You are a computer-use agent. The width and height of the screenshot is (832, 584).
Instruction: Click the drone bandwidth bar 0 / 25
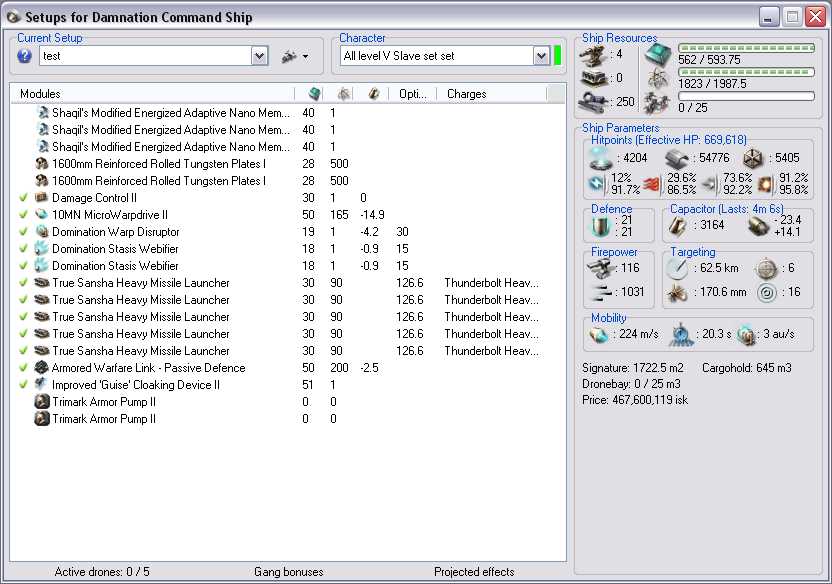[x=746, y=96]
